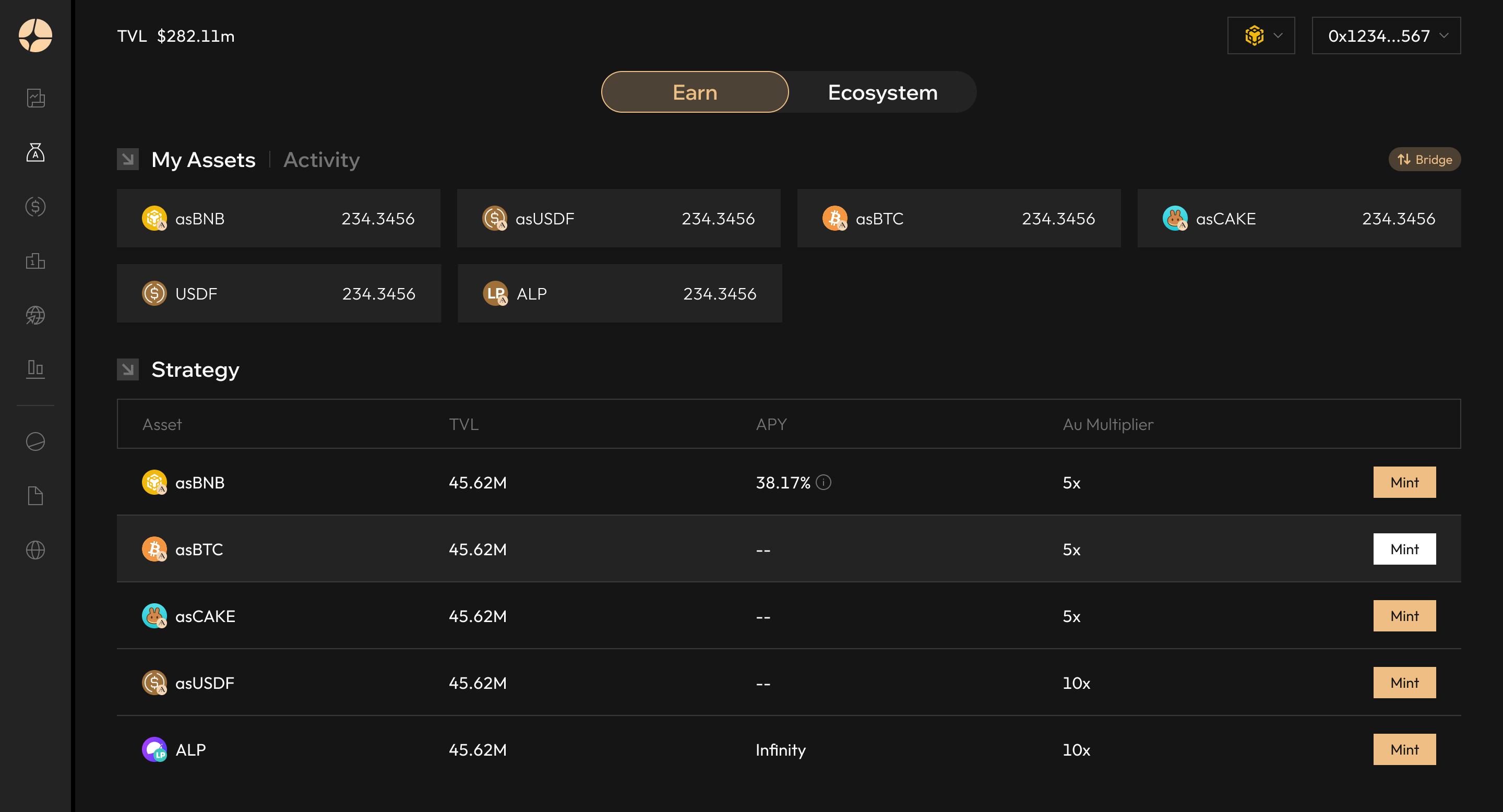Image resolution: width=1503 pixels, height=812 pixels.
Task: Click the app logo at the top left
Action: tap(35, 36)
